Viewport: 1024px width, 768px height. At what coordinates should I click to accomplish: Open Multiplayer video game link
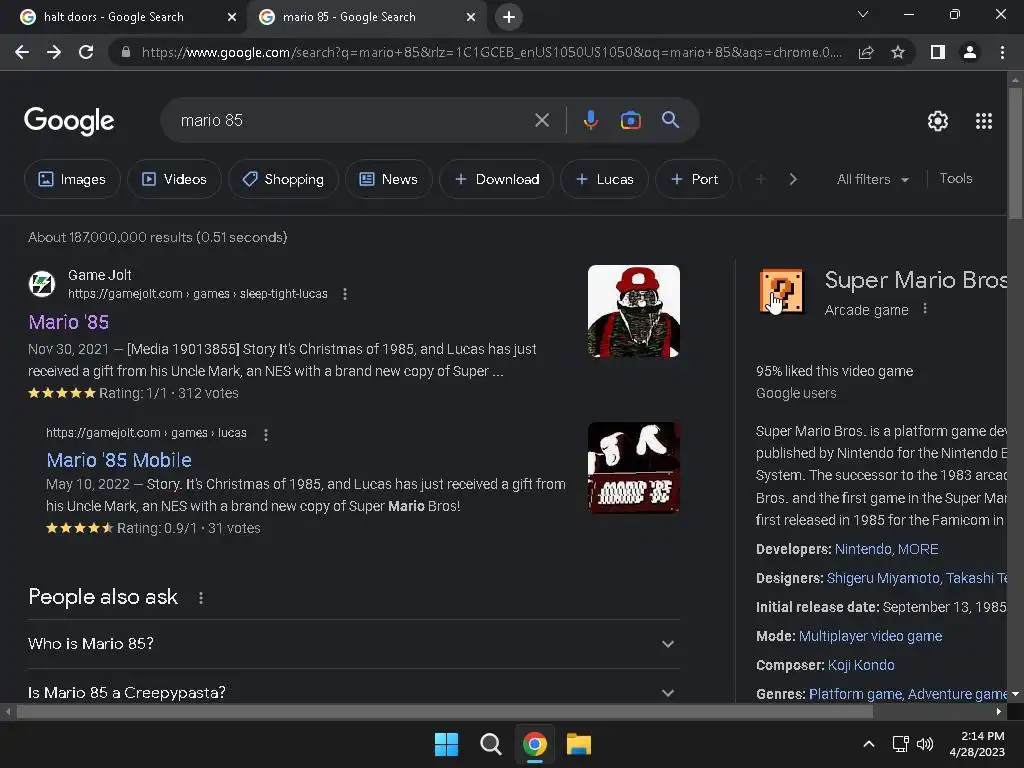pyautogui.click(x=870, y=636)
